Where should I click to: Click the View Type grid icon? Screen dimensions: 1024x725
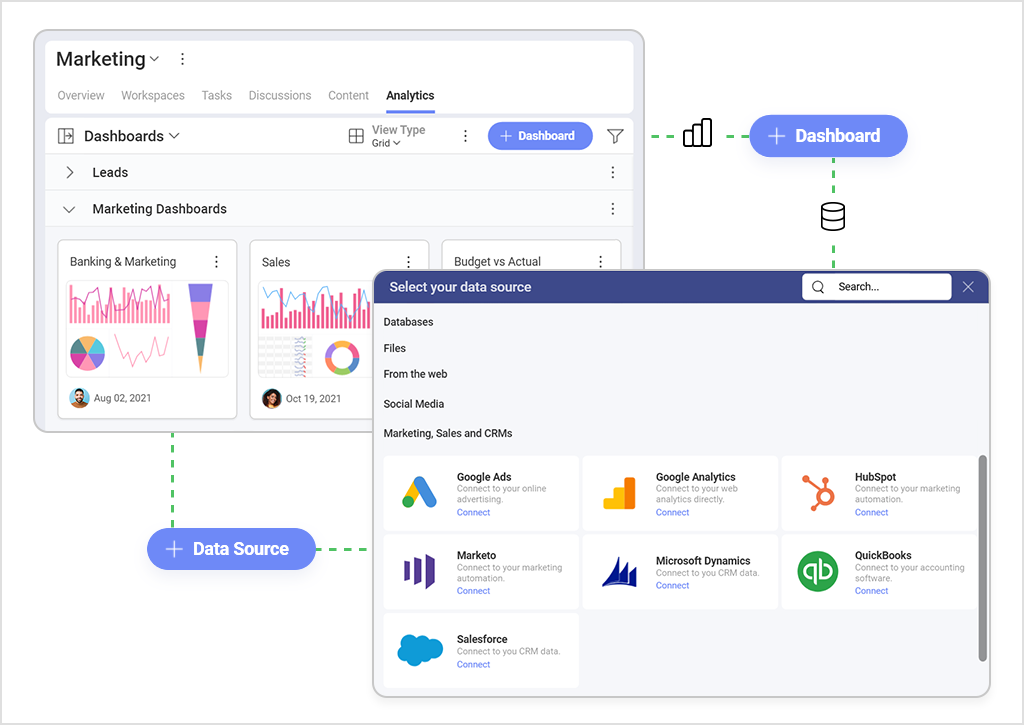356,136
